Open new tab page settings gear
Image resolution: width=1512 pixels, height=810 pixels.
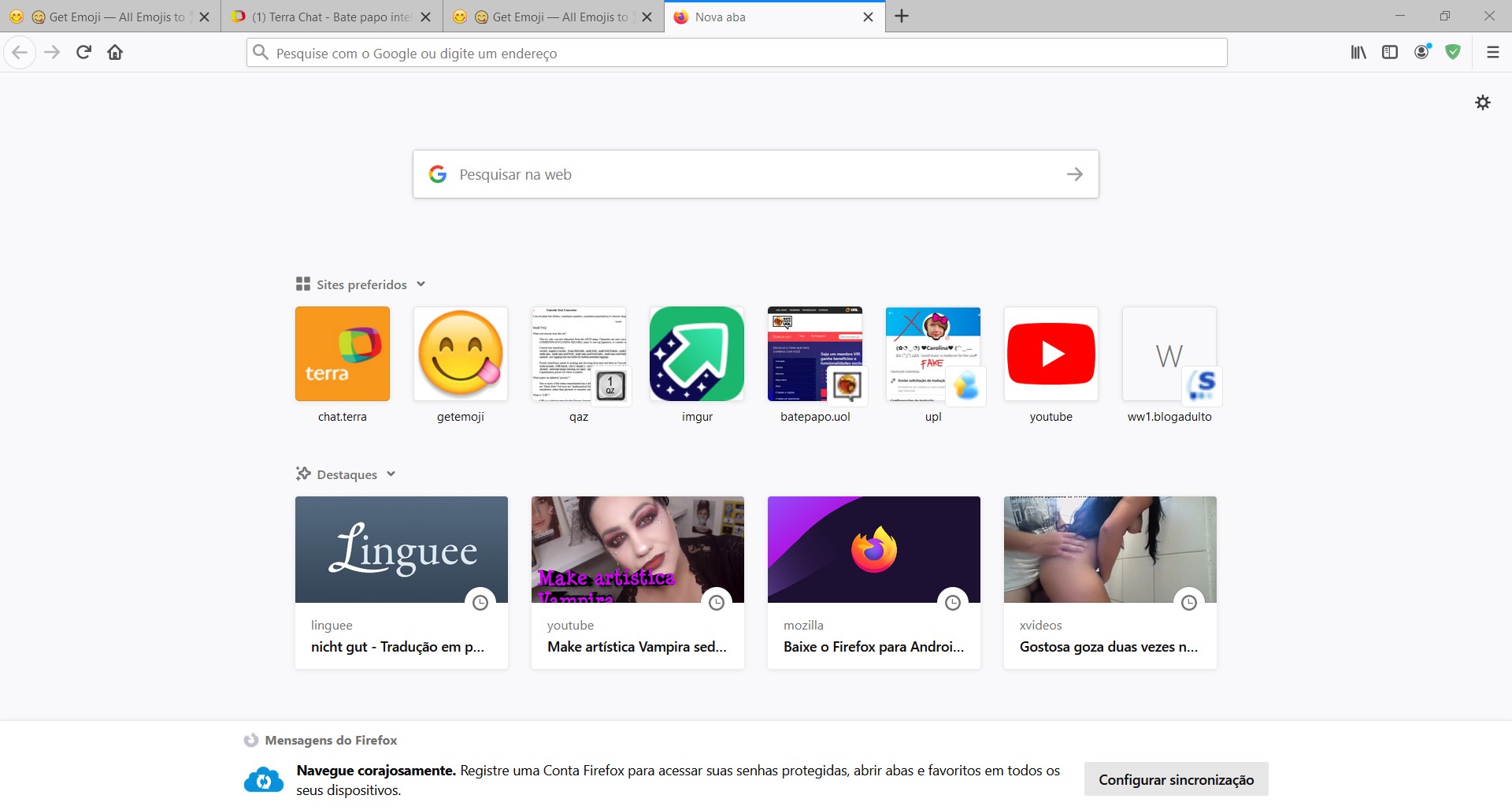(x=1483, y=102)
